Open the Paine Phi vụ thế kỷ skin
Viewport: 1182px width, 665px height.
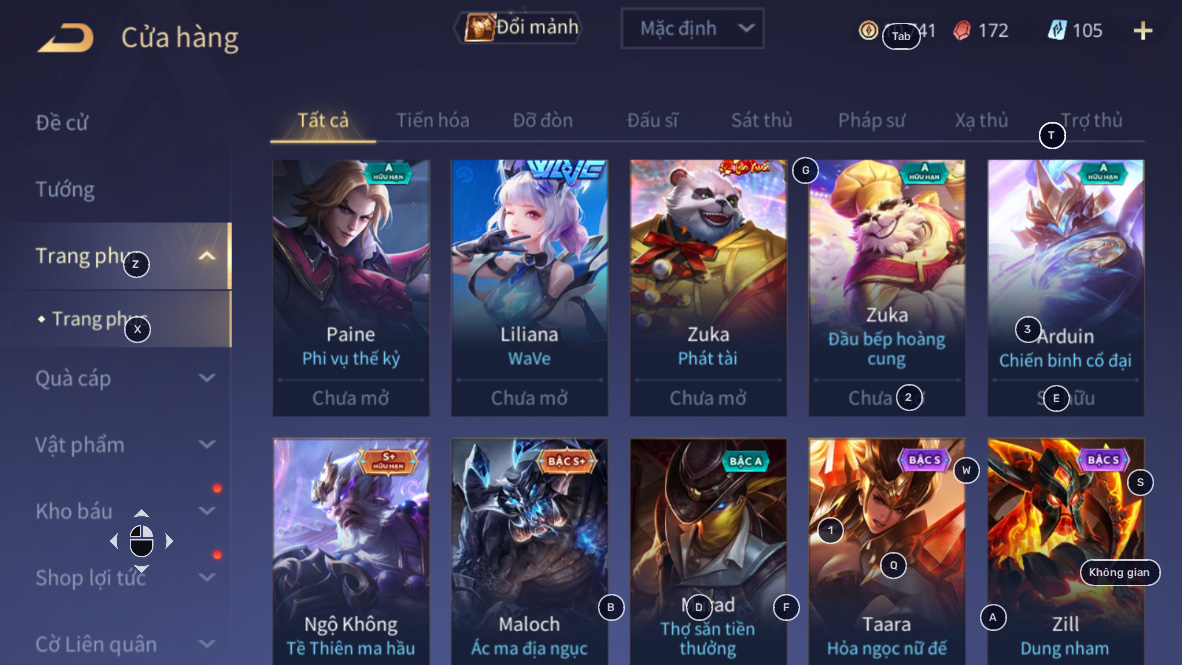[x=351, y=287]
